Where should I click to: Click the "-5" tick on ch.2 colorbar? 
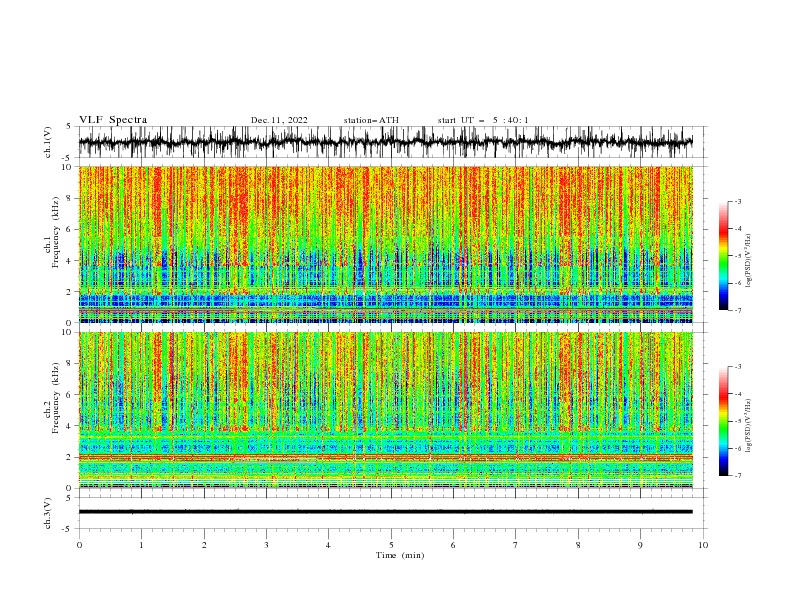pos(738,421)
